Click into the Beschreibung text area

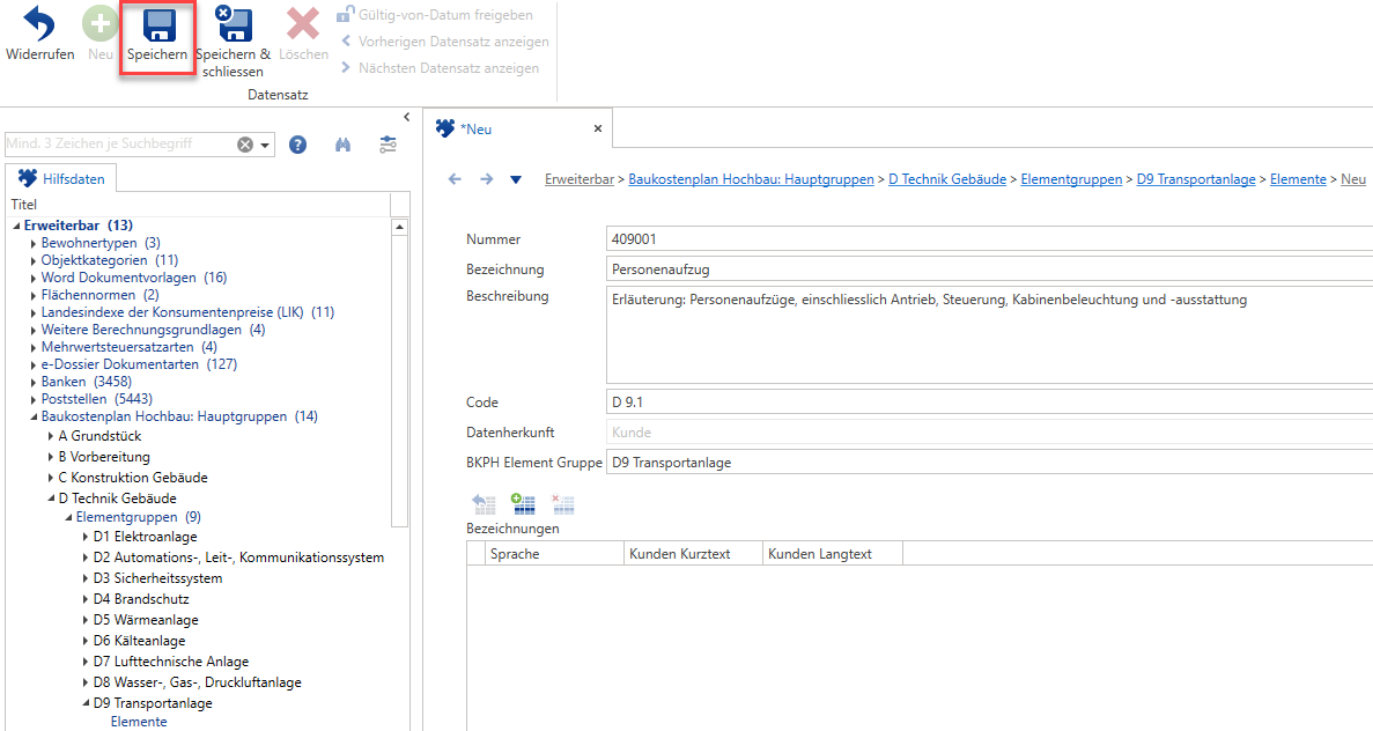pos(989,335)
